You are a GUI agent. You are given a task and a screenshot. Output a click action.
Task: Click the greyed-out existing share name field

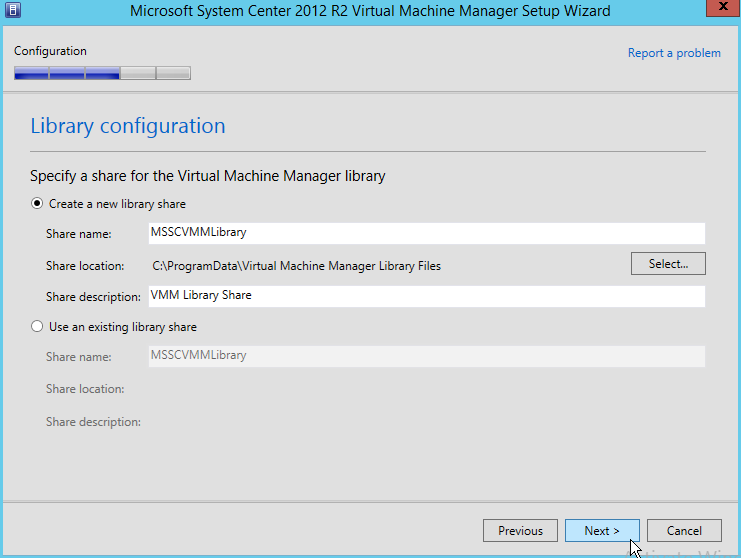(426, 356)
